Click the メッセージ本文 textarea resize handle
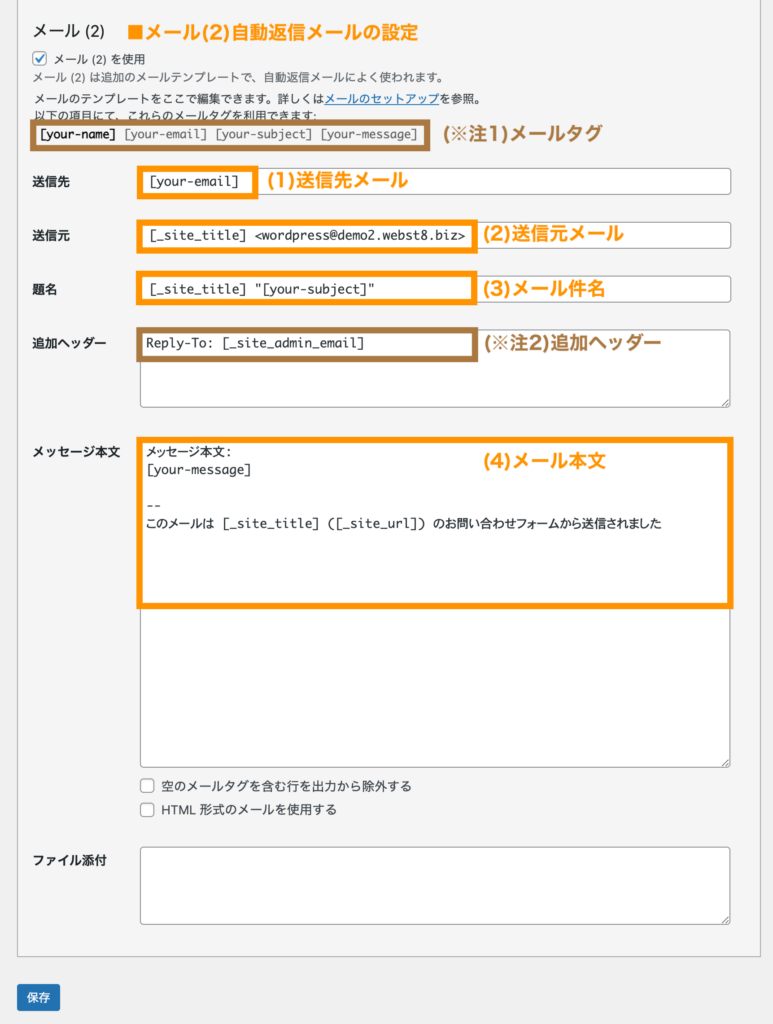The height and width of the screenshot is (1024, 773). click(x=724, y=761)
